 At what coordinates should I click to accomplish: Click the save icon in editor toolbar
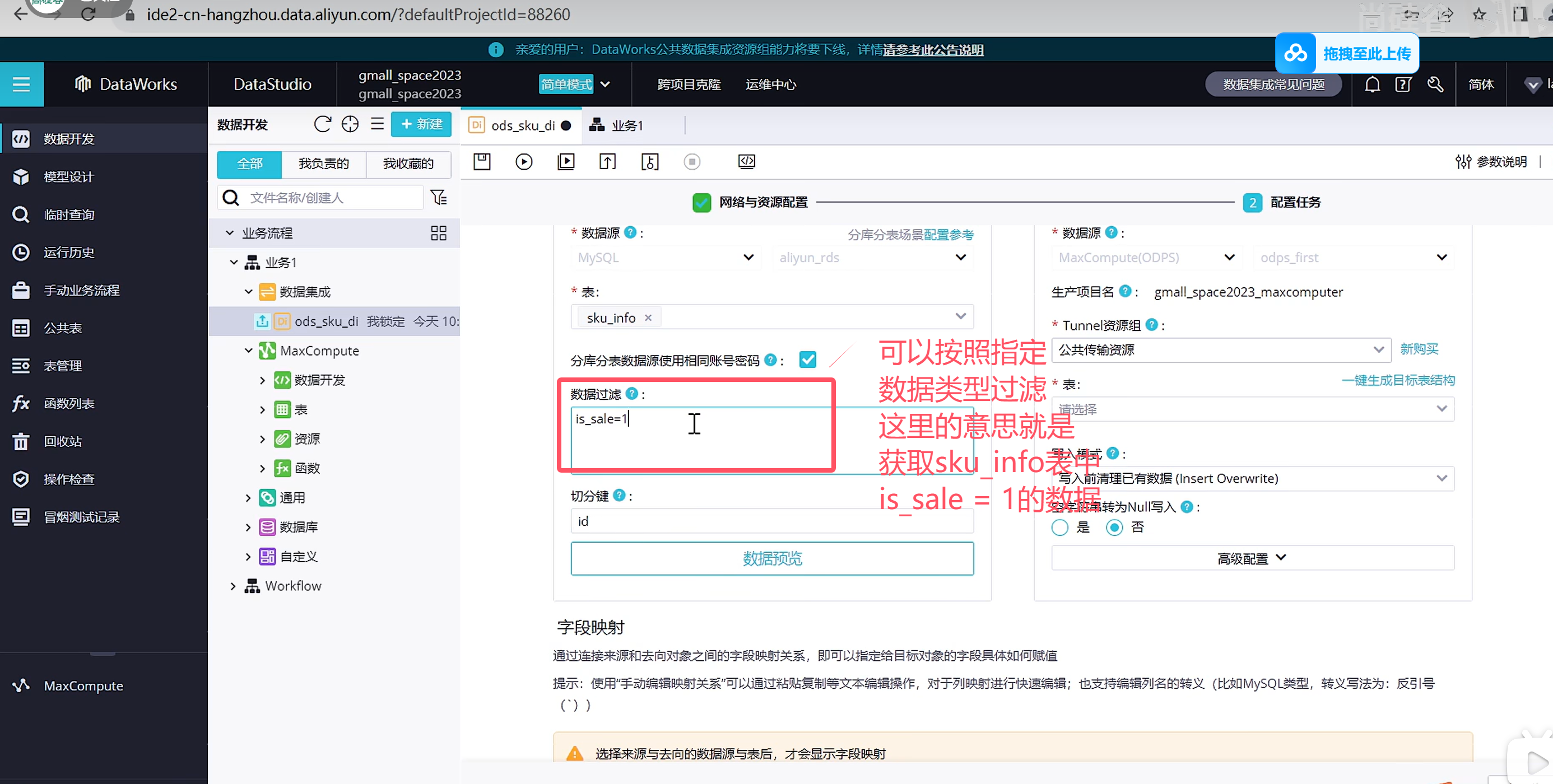(x=482, y=161)
